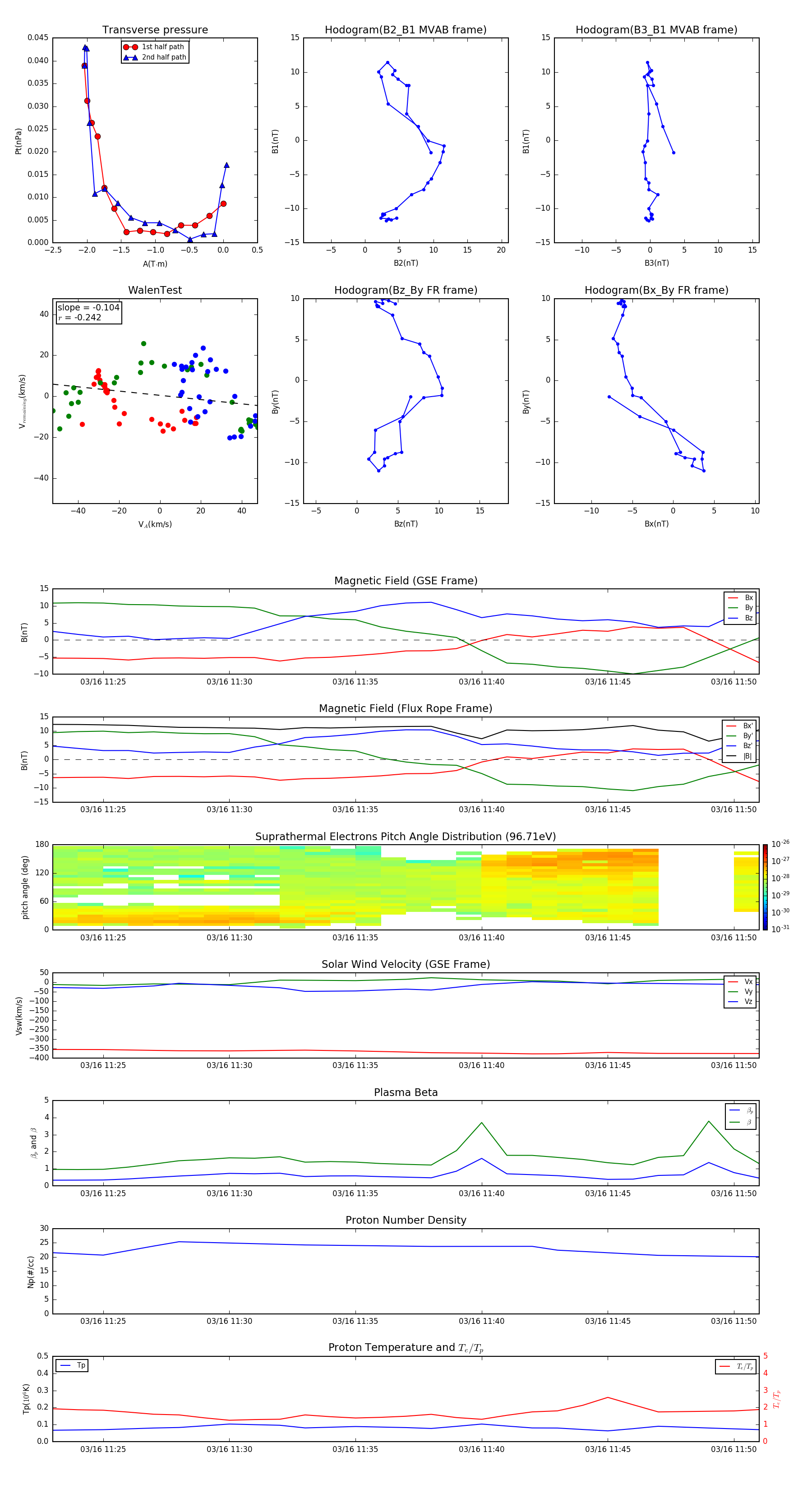Click the 'Bx(nT)' x-axis label

tap(656, 524)
